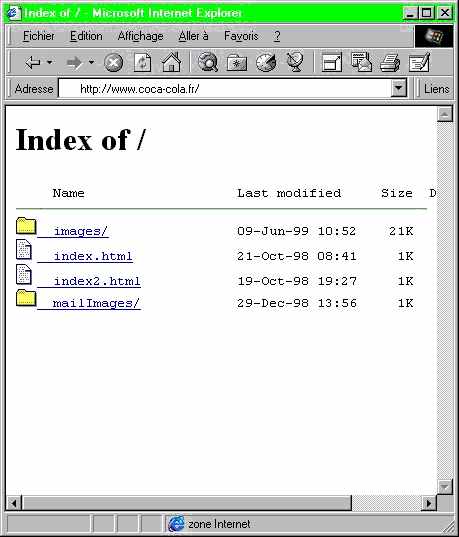
Task: Open the Fichier menu
Action: click(x=39, y=36)
